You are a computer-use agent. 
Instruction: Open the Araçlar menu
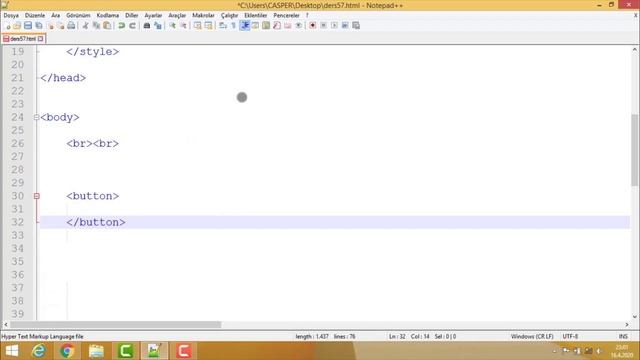tap(177, 16)
